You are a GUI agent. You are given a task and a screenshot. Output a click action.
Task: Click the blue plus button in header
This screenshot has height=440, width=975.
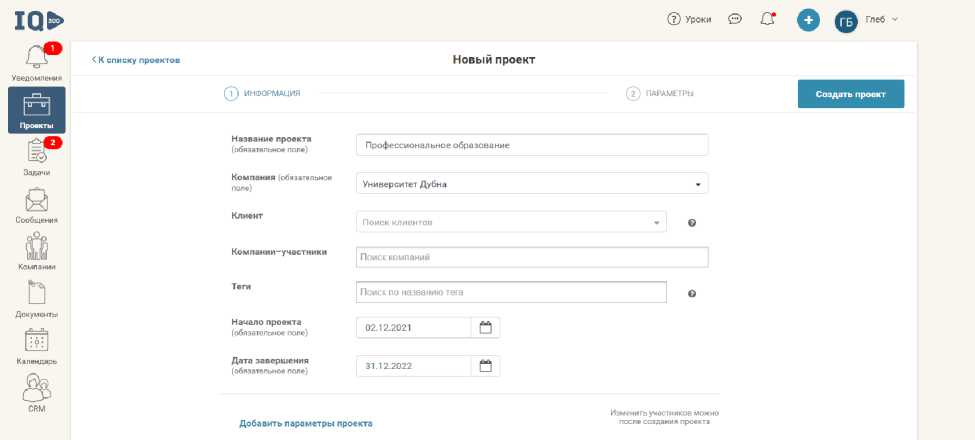click(x=808, y=19)
